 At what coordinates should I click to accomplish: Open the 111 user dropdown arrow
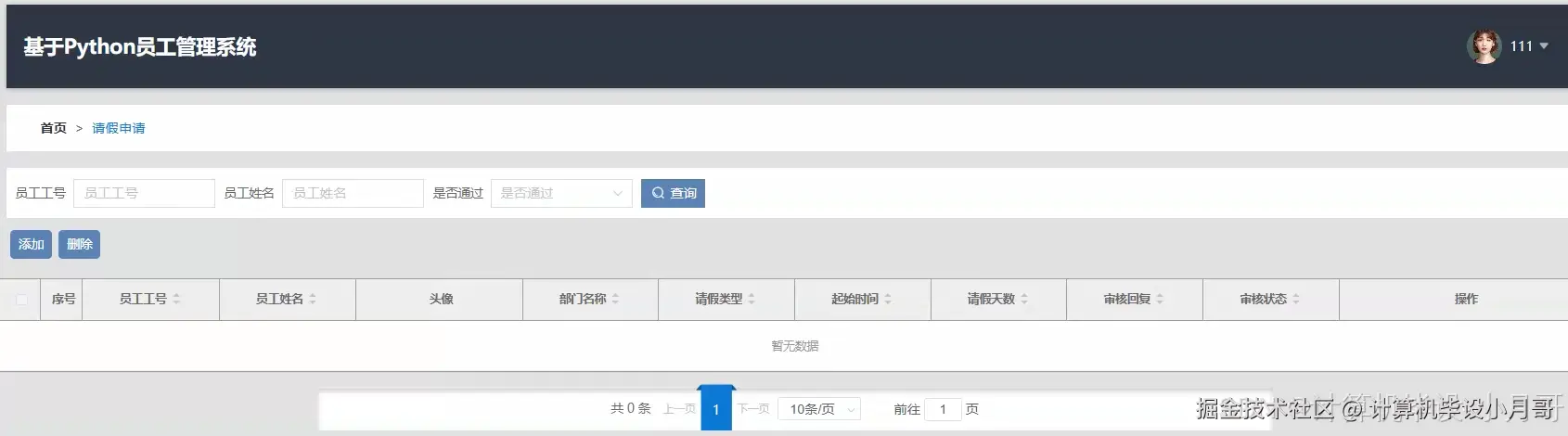[1544, 46]
